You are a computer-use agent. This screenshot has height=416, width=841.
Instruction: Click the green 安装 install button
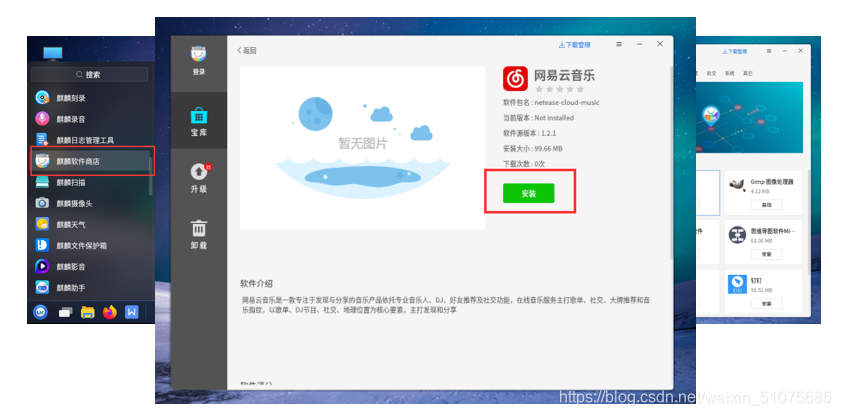(x=528, y=194)
